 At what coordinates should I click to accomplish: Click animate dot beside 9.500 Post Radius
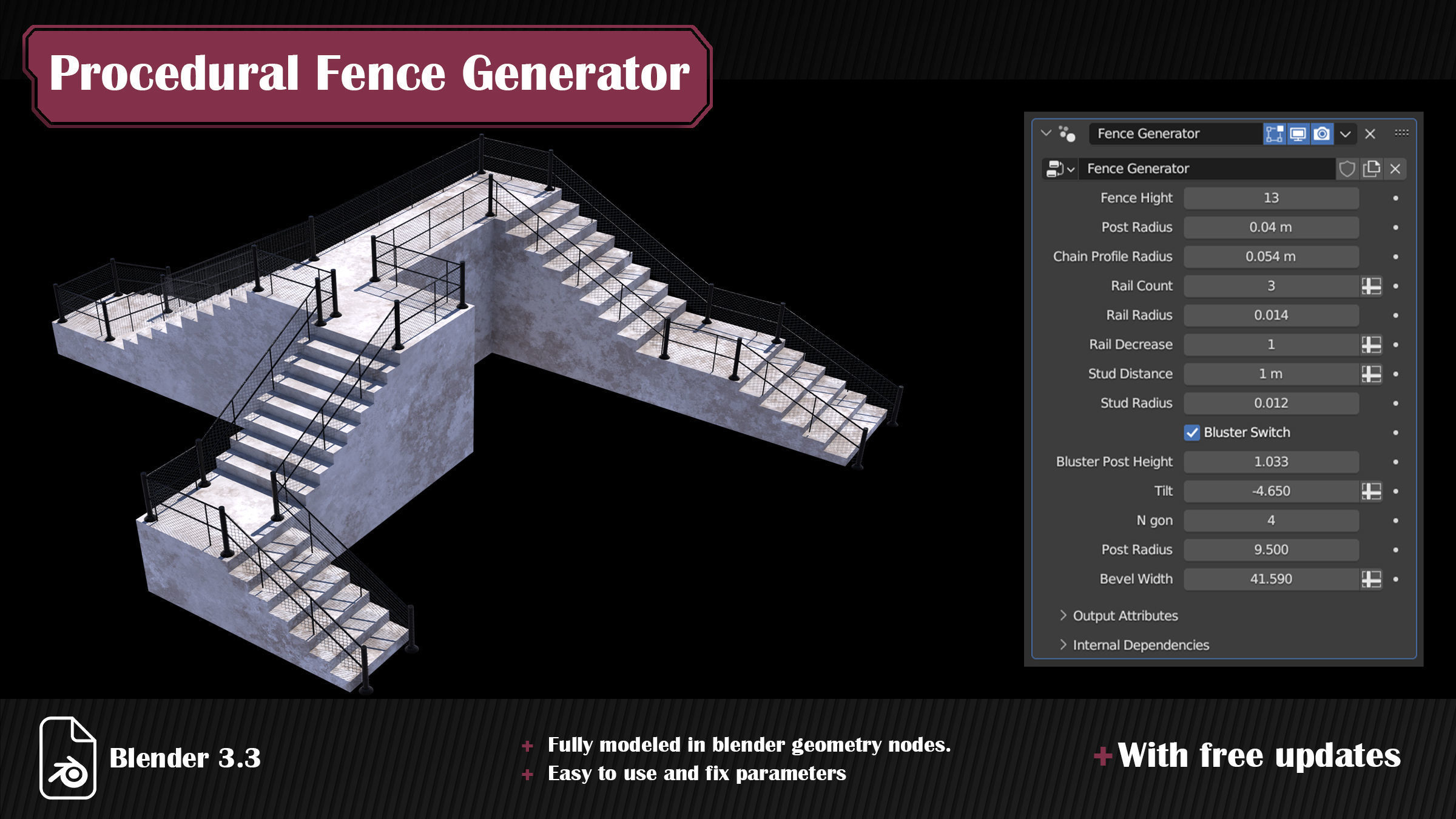pos(1395,550)
